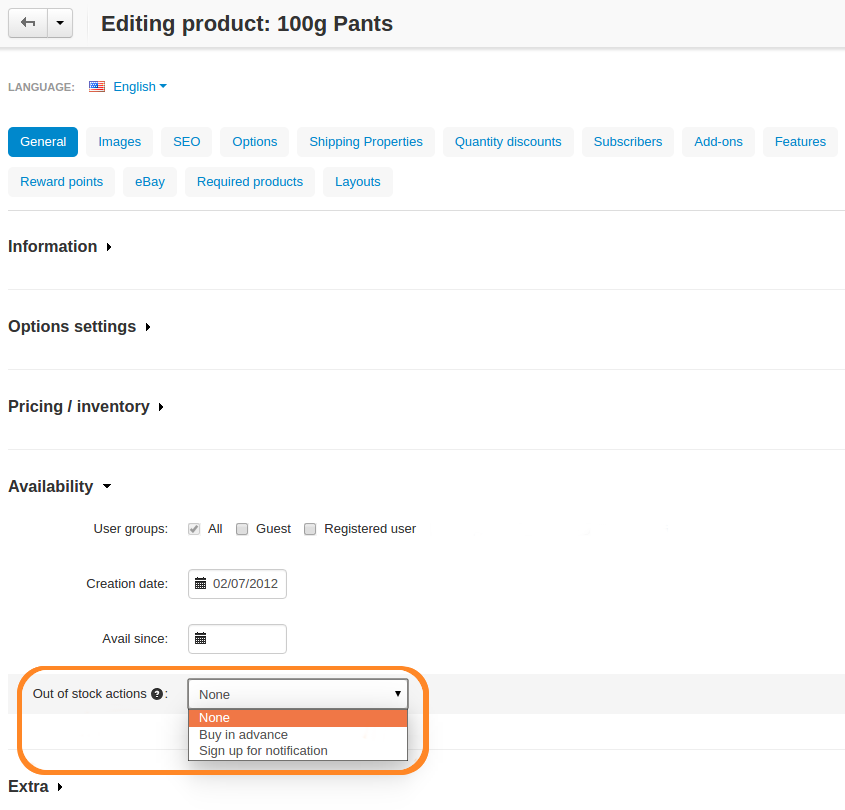Expand the Extra section

point(36,787)
